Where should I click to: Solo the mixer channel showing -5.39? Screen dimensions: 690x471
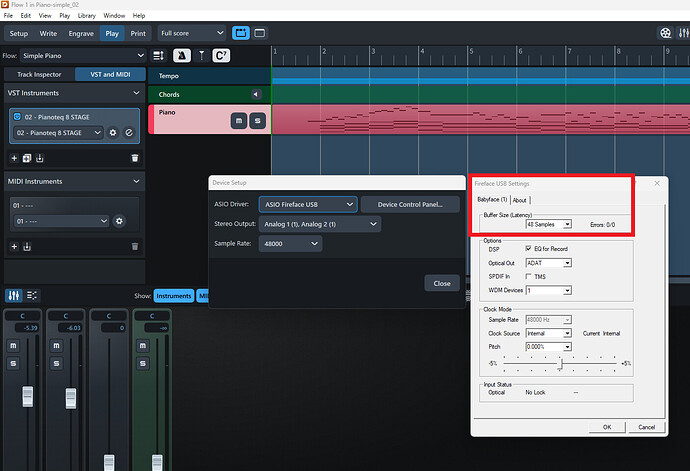(x=13, y=363)
